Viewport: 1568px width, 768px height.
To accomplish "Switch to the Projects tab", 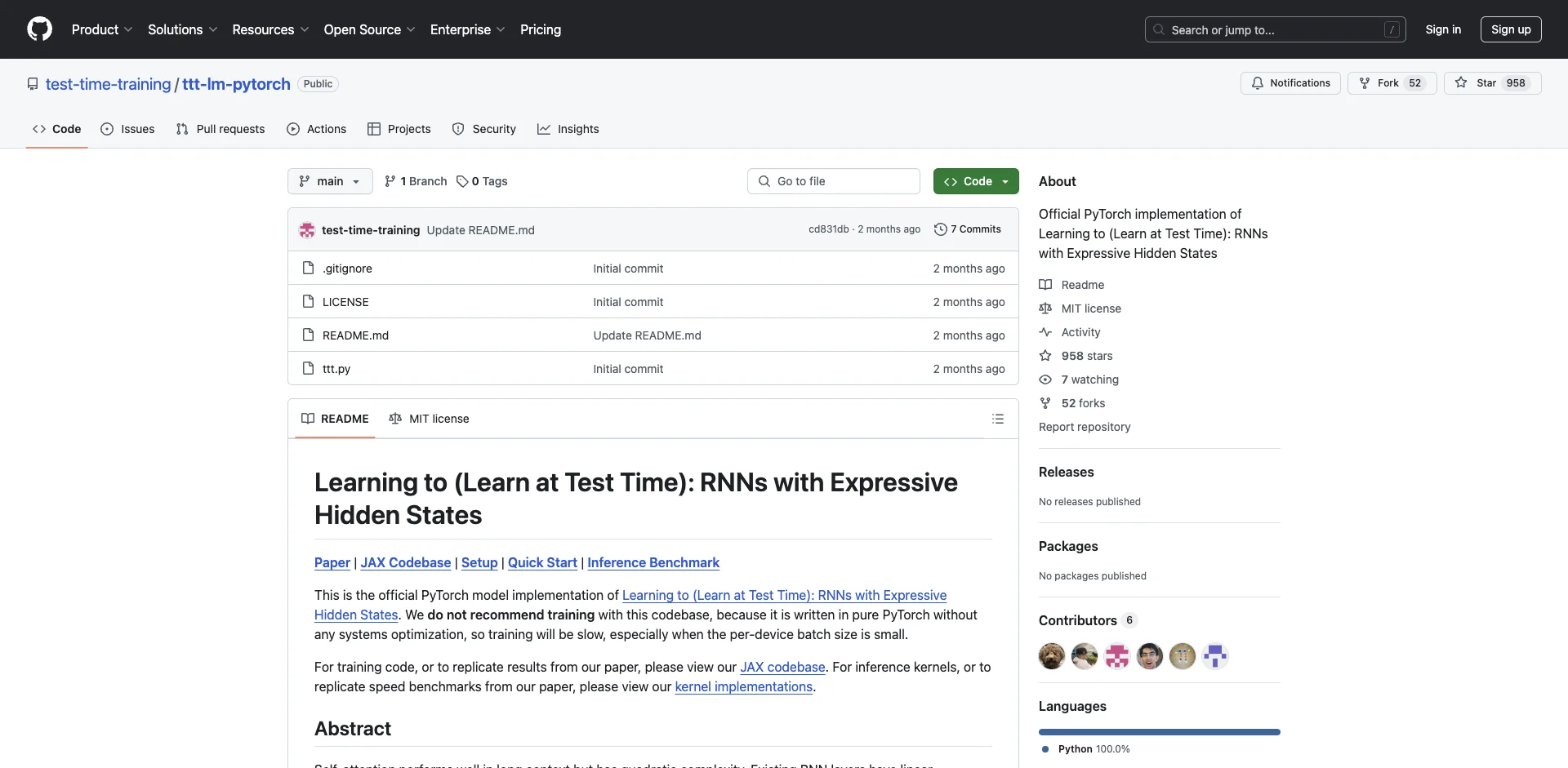I will 399,129.
